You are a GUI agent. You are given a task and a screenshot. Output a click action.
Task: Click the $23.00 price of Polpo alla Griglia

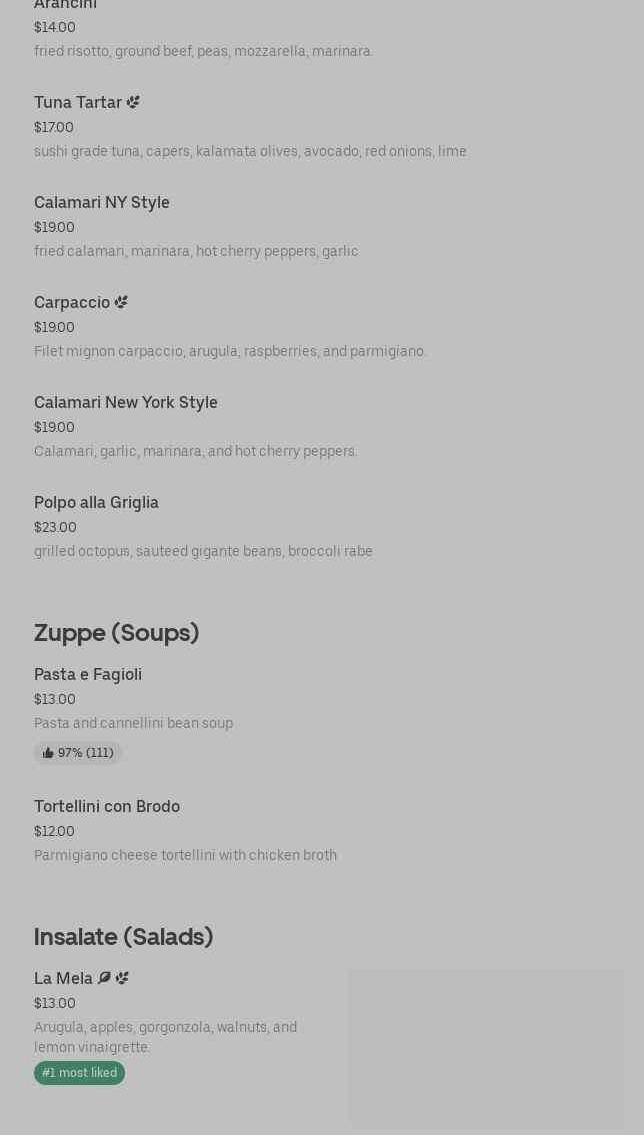[55, 527]
